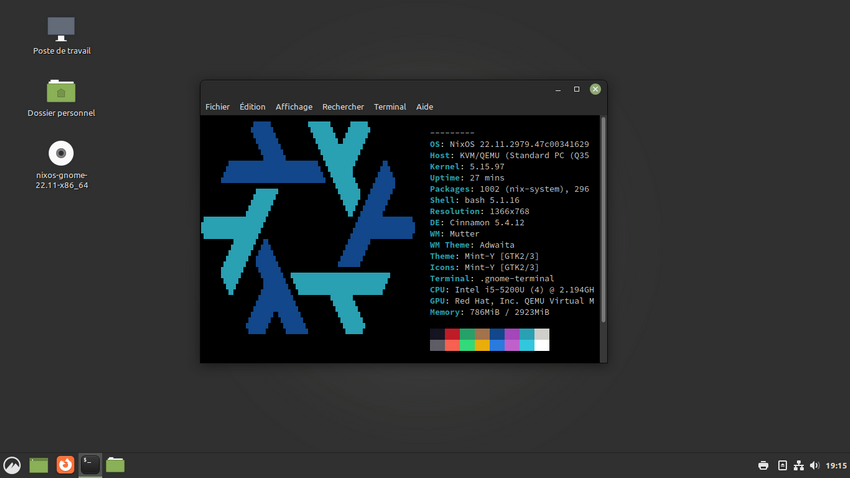Image resolution: width=850 pixels, height=478 pixels.
Task: Open the printer tray applet
Action: click(763, 466)
